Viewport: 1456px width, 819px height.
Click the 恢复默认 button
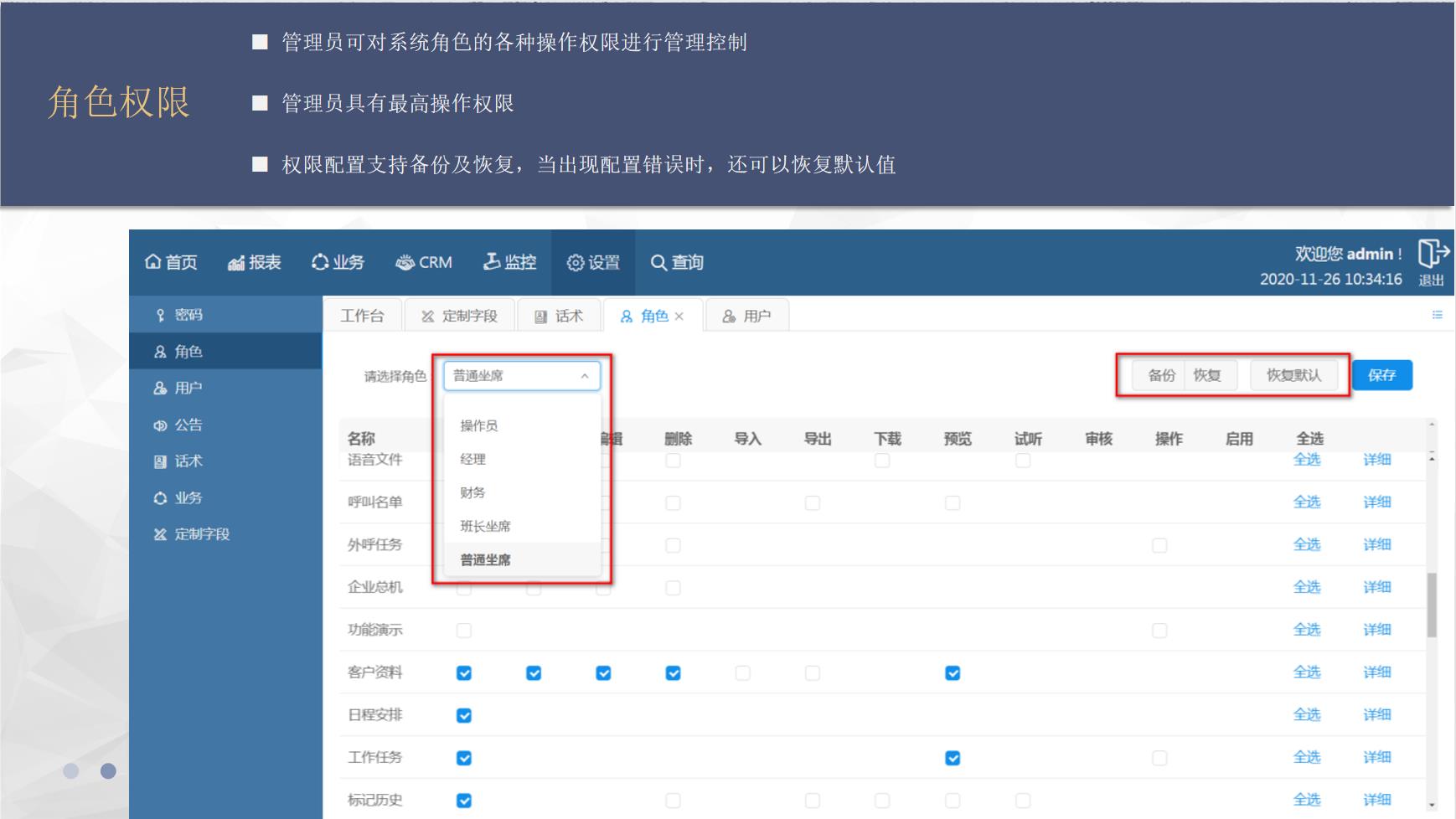1293,375
